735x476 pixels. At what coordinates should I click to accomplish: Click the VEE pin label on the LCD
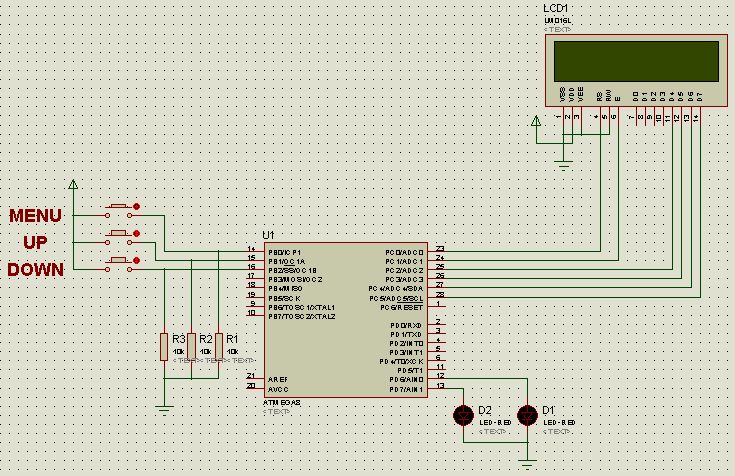pyautogui.click(x=581, y=94)
